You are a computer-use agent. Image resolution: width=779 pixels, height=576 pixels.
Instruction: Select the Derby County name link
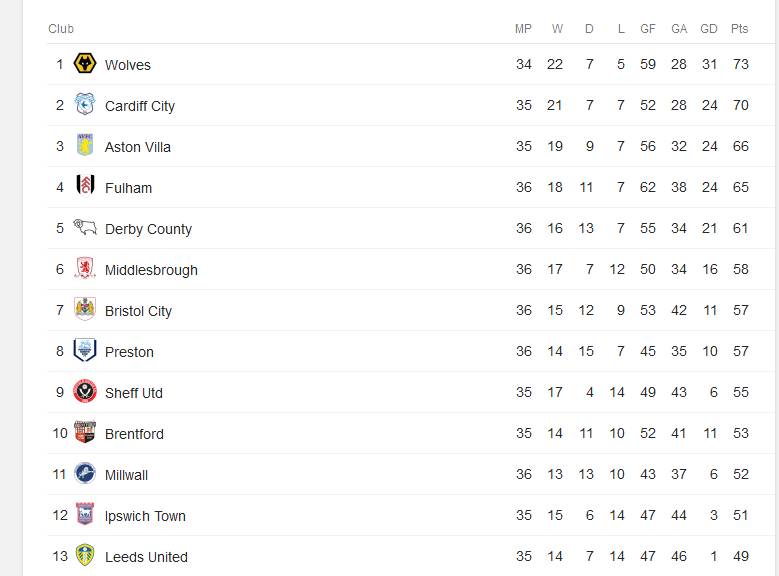[x=148, y=229]
